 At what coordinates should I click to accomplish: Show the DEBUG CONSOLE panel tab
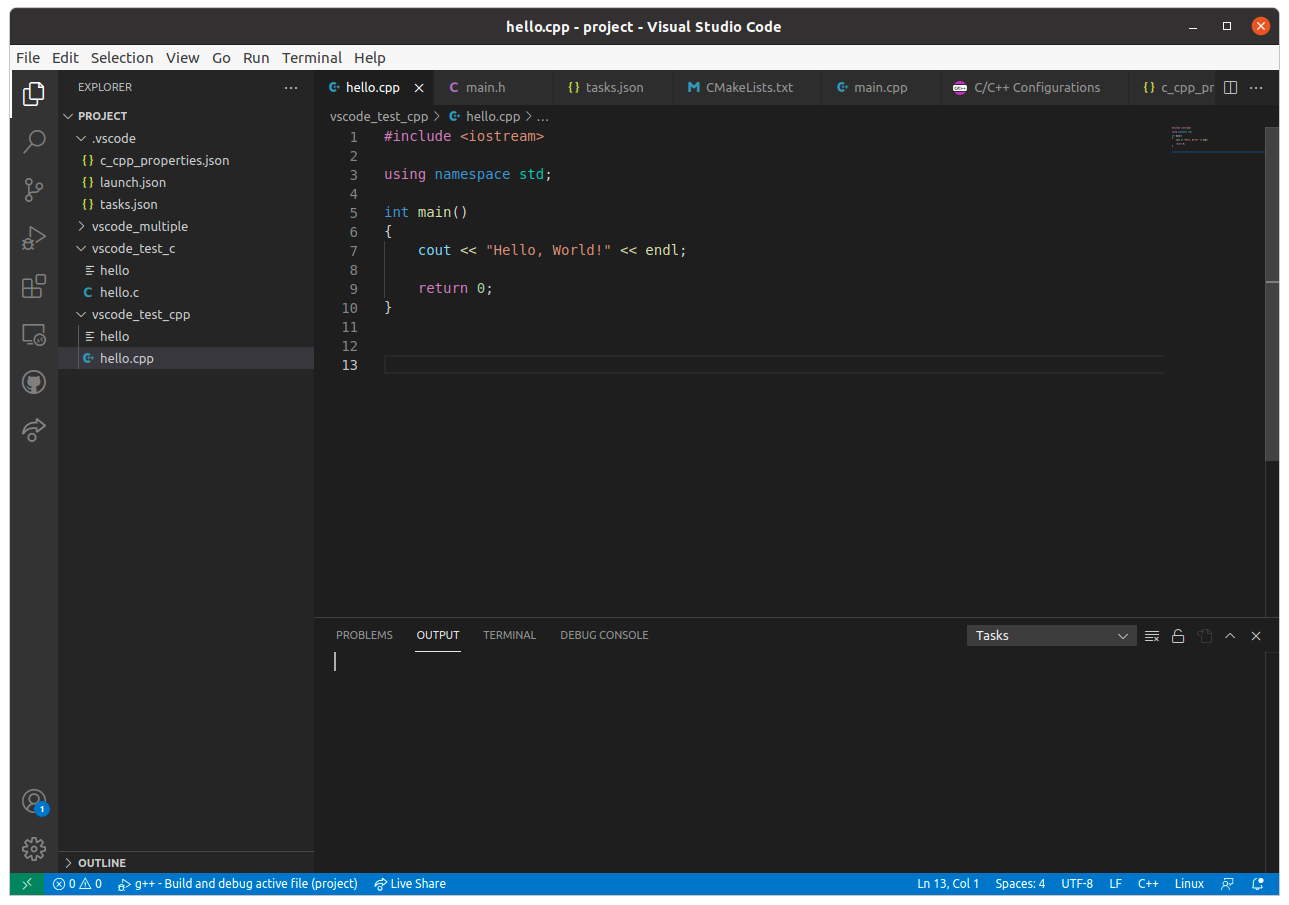pos(604,635)
